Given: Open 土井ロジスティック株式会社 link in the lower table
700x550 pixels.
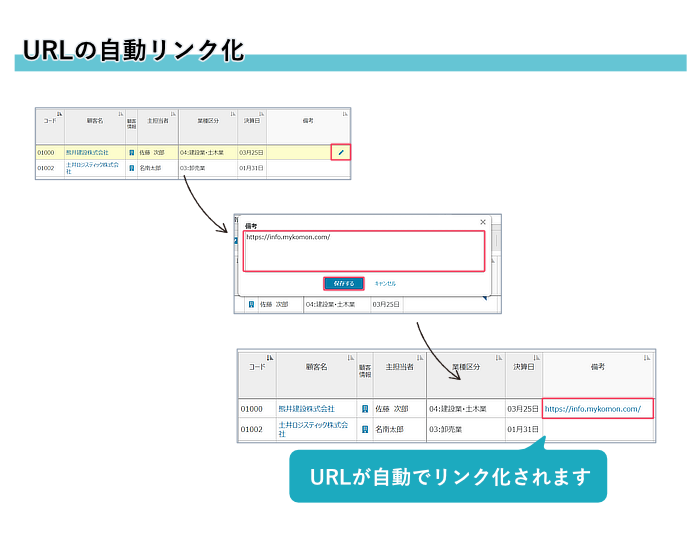Looking at the screenshot, I should coord(313,429).
